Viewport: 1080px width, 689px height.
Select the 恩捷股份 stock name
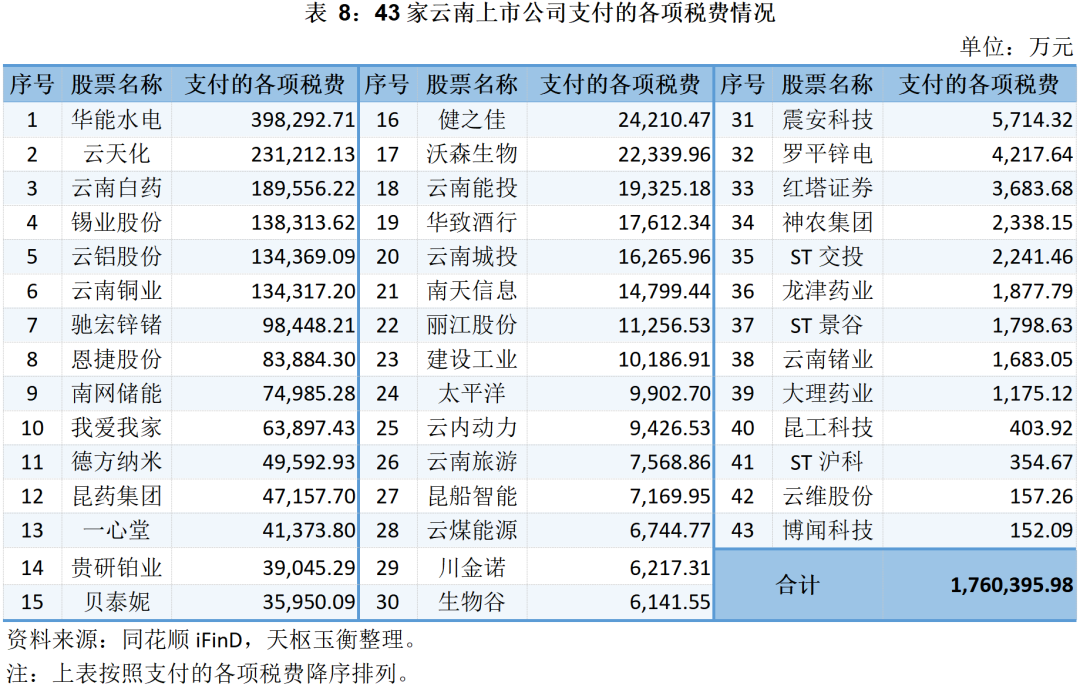click(x=116, y=359)
